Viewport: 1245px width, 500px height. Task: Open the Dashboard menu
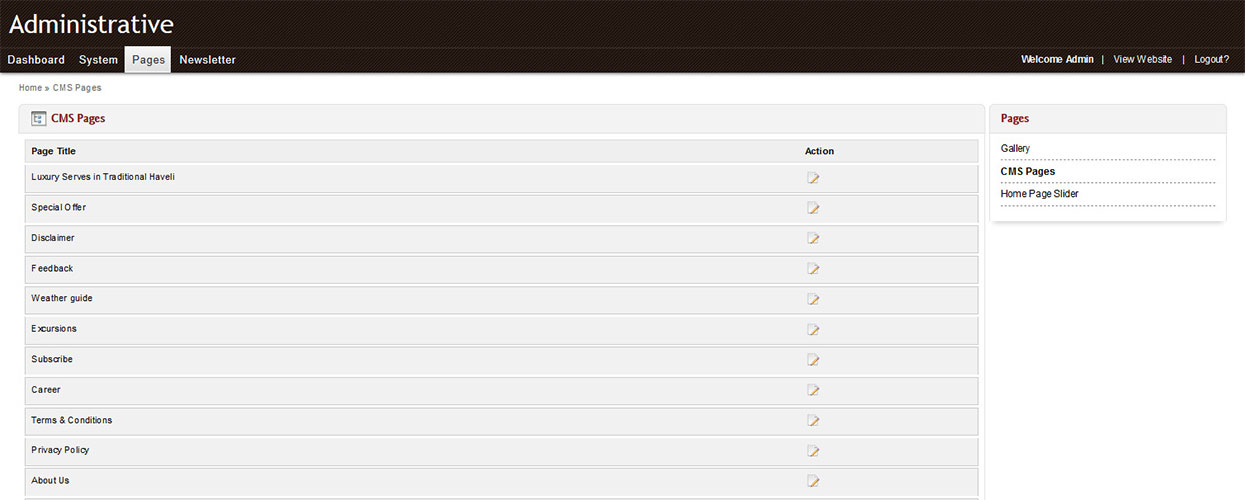(x=36, y=60)
